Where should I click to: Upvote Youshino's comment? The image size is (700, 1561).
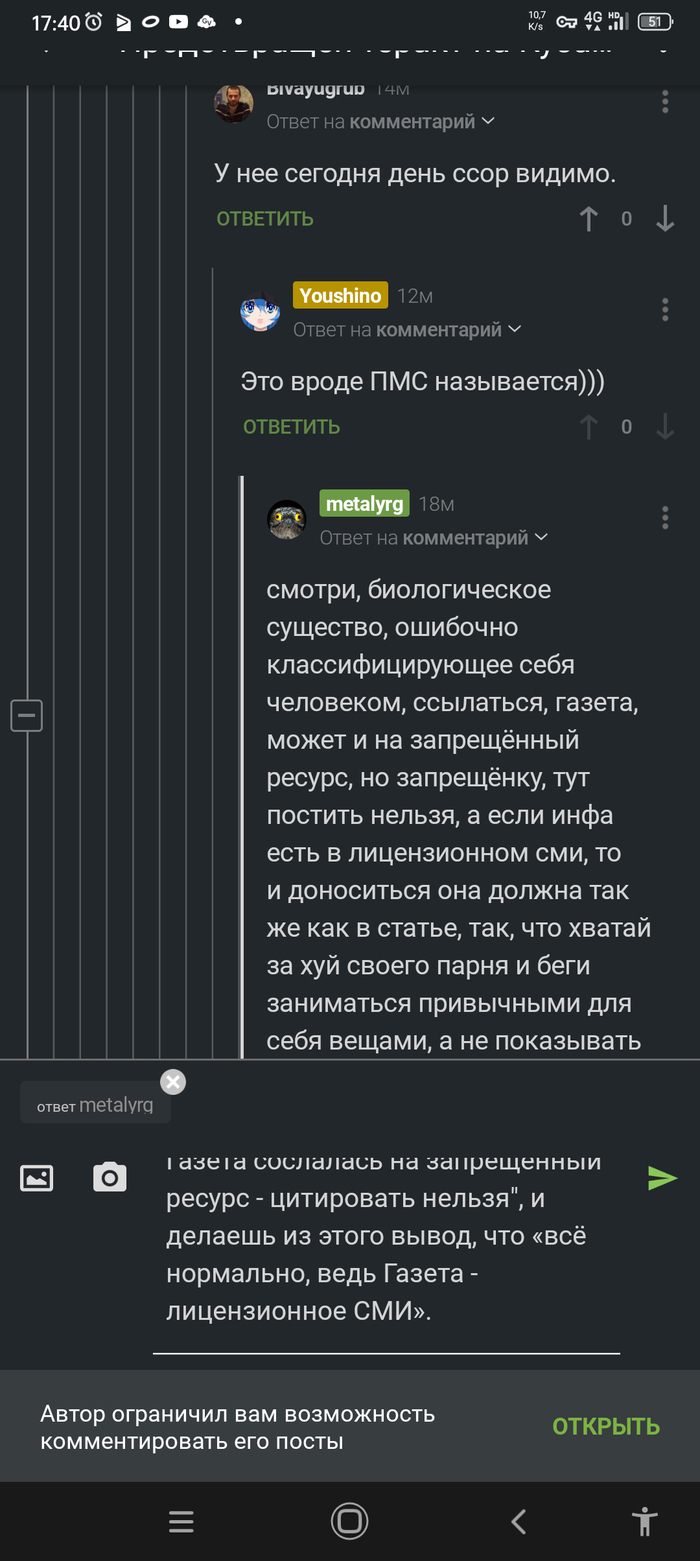point(589,427)
